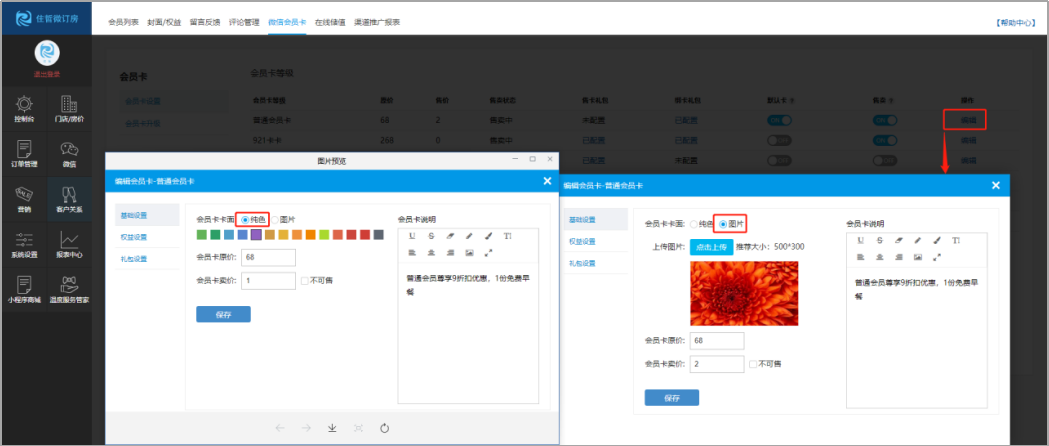Click 保存 button in the right dialog

[x=671, y=398]
